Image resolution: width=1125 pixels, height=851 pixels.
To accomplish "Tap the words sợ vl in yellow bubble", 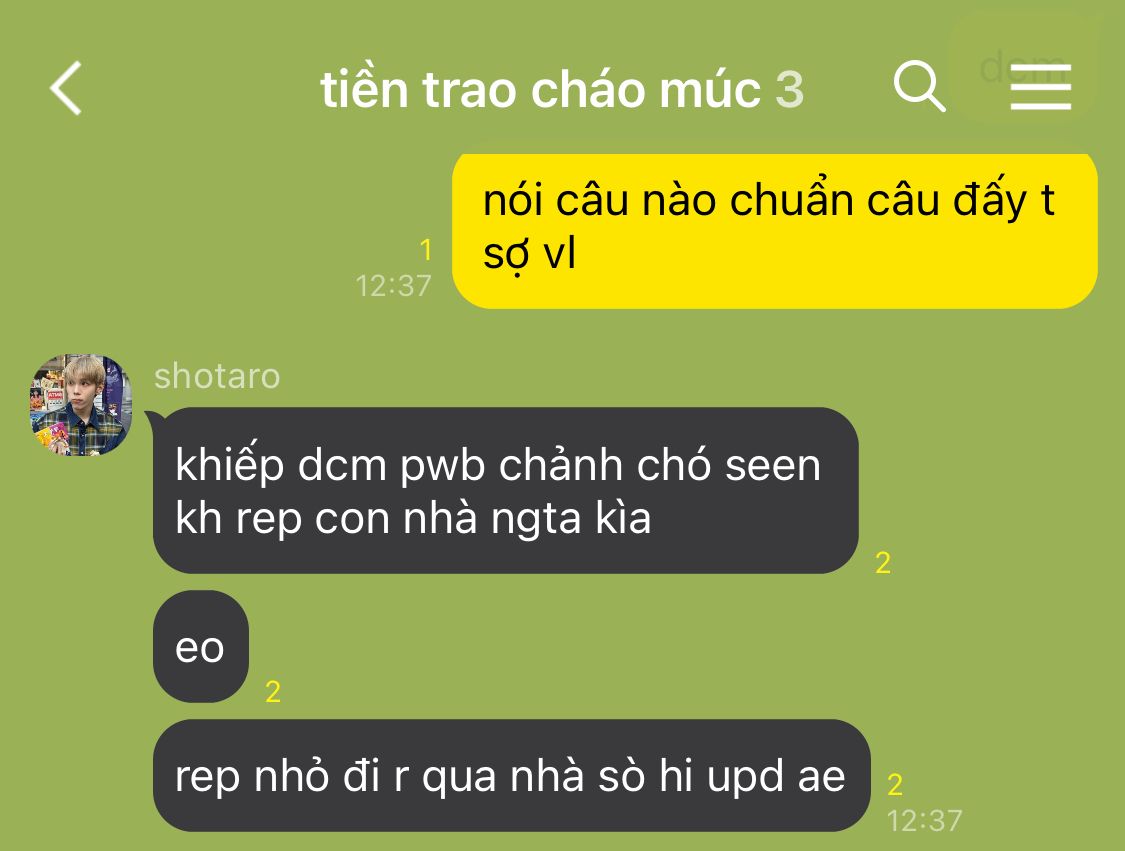I will point(529,254).
